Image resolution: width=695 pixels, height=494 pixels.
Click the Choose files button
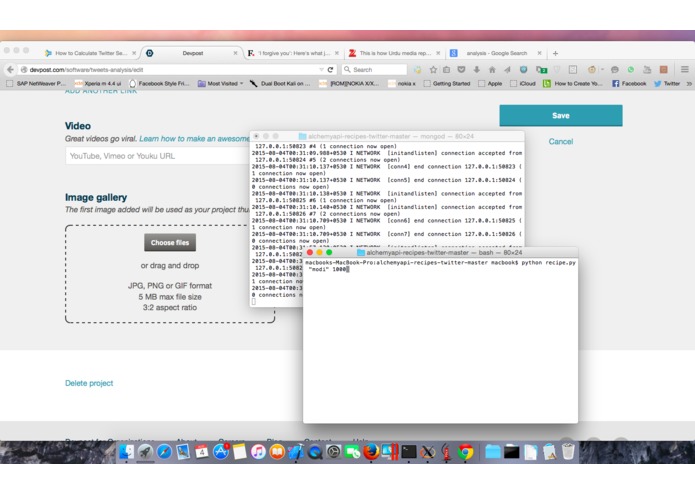pyautogui.click(x=170, y=243)
